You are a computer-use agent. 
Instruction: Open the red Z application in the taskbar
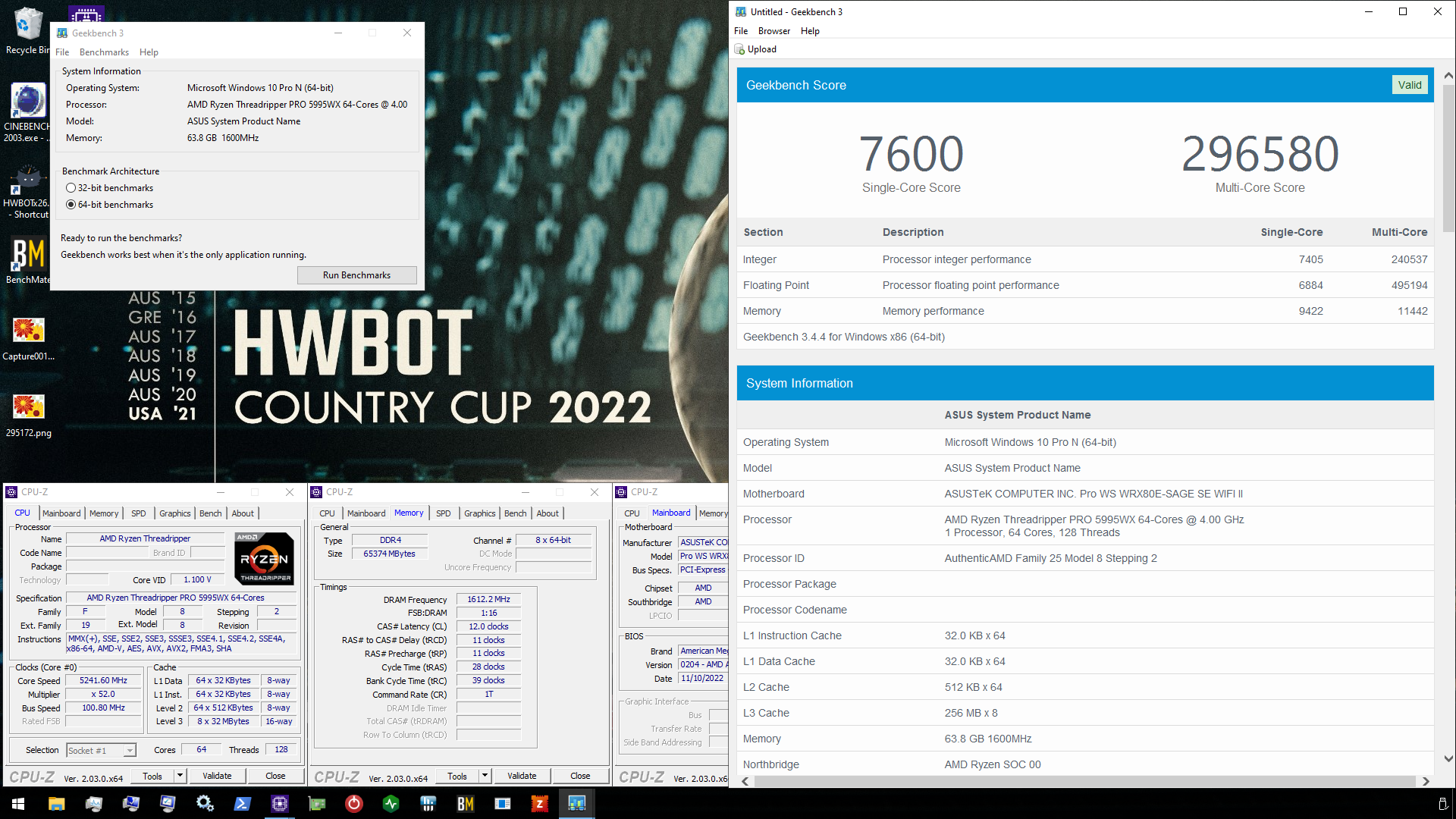pyautogui.click(x=540, y=804)
